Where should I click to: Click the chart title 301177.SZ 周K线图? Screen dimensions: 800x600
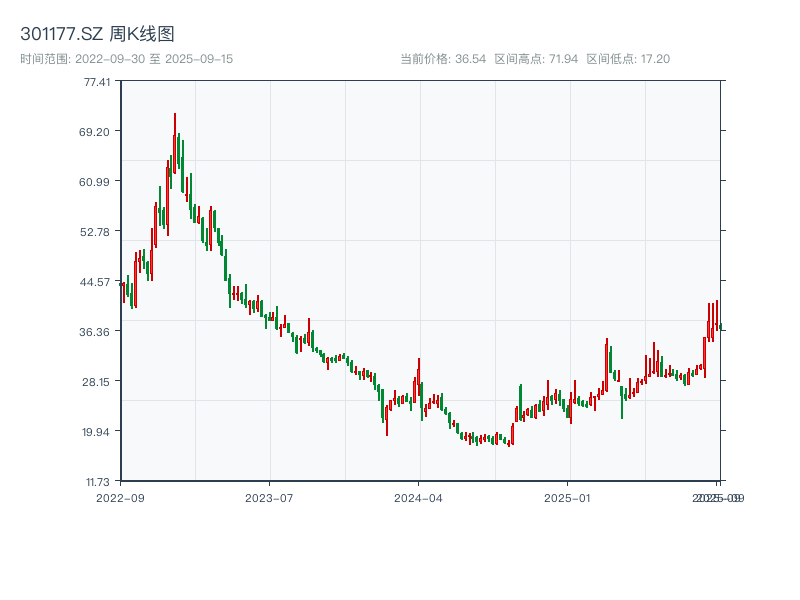pyautogui.click(x=98, y=32)
